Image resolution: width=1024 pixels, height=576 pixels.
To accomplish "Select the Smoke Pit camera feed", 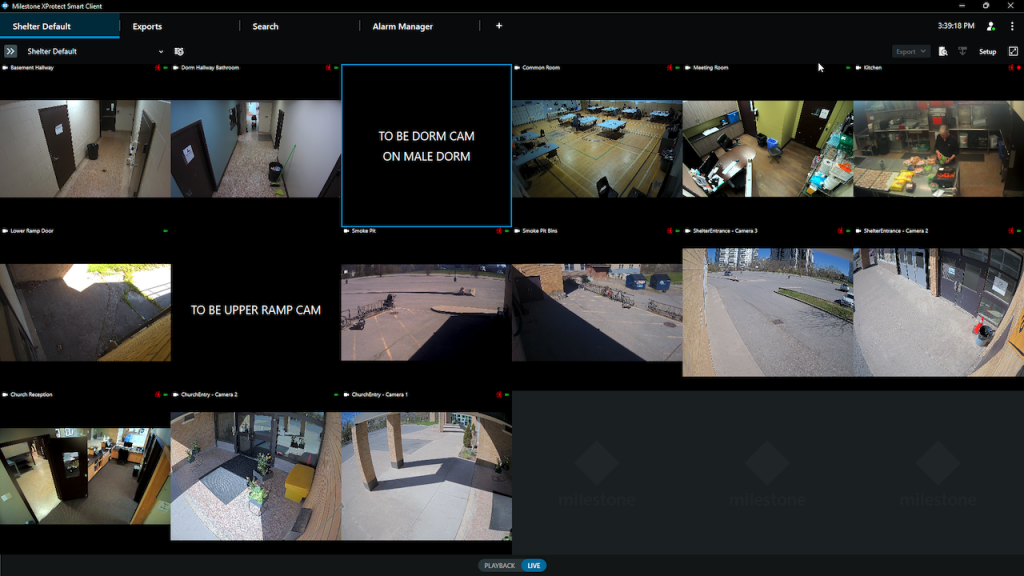I will (426, 312).
